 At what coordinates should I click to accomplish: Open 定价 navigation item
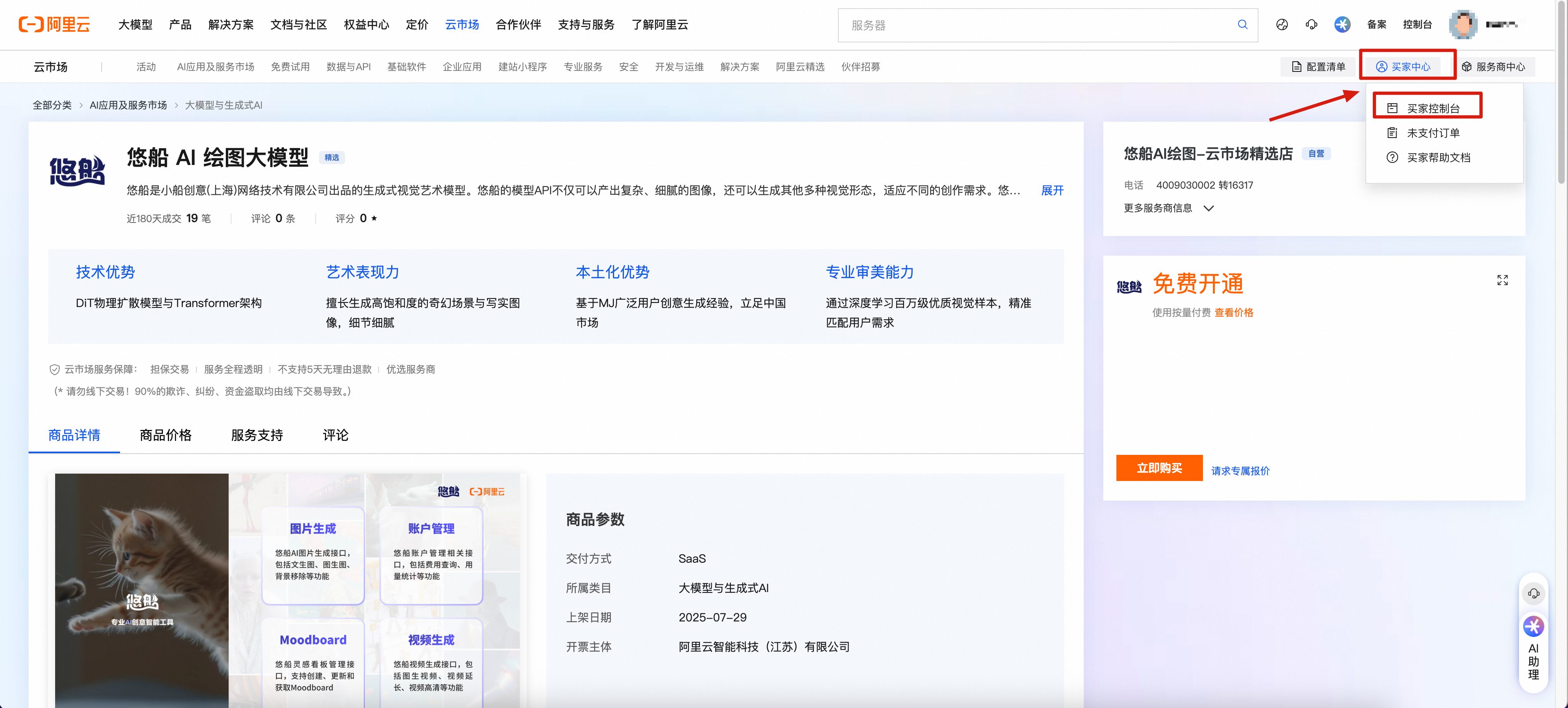417,24
